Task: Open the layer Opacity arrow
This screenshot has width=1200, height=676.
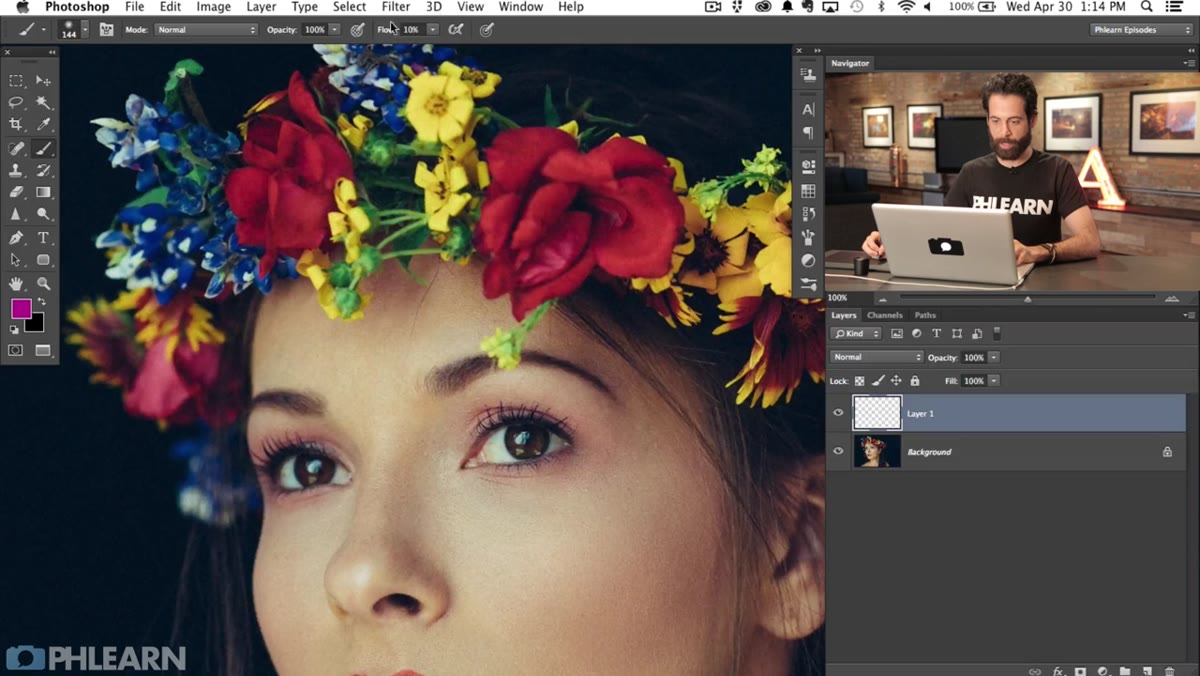Action: (x=993, y=357)
